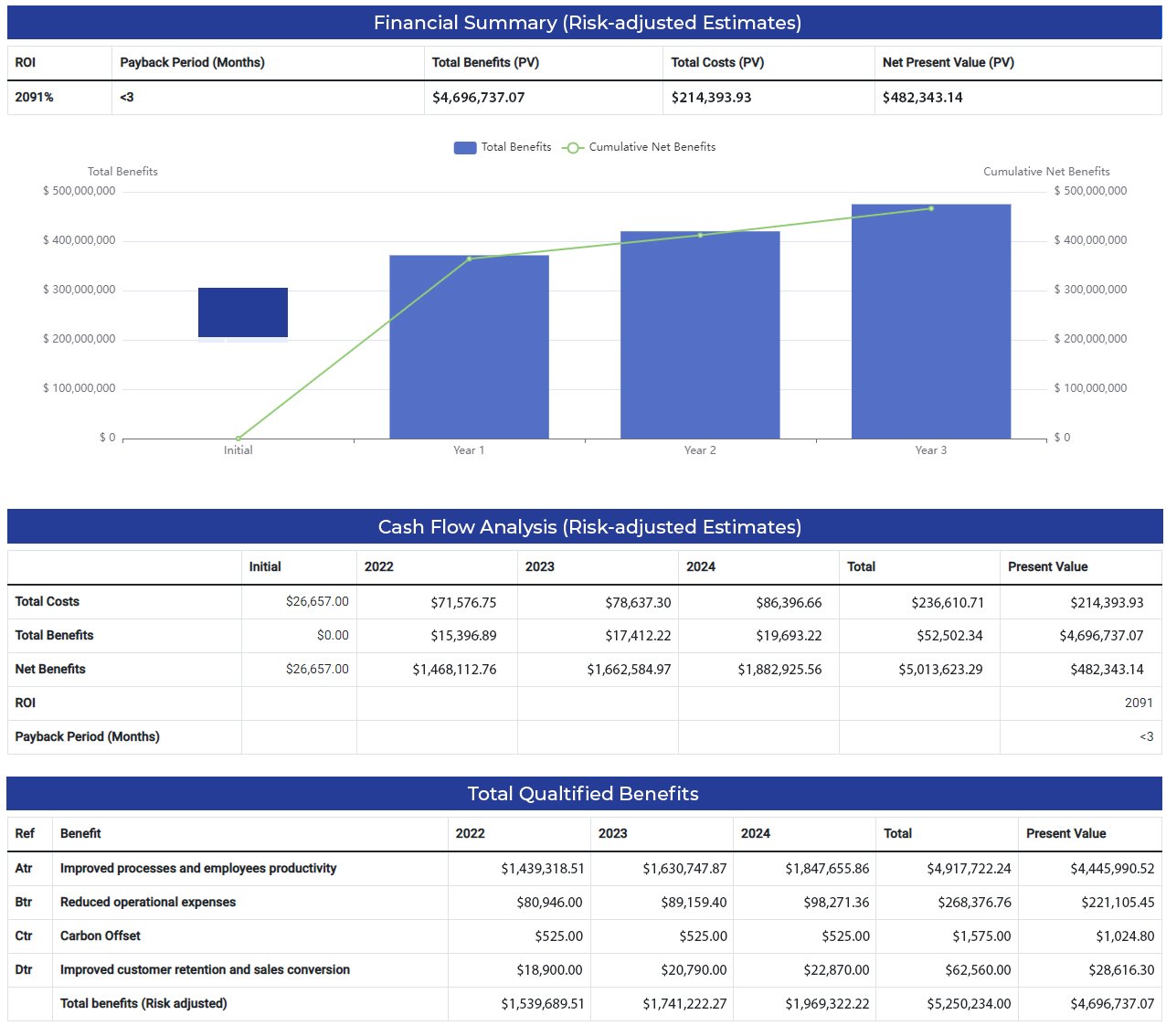Select the Total Costs row label
Viewport: 1166px width, 1036px height.
(x=48, y=602)
